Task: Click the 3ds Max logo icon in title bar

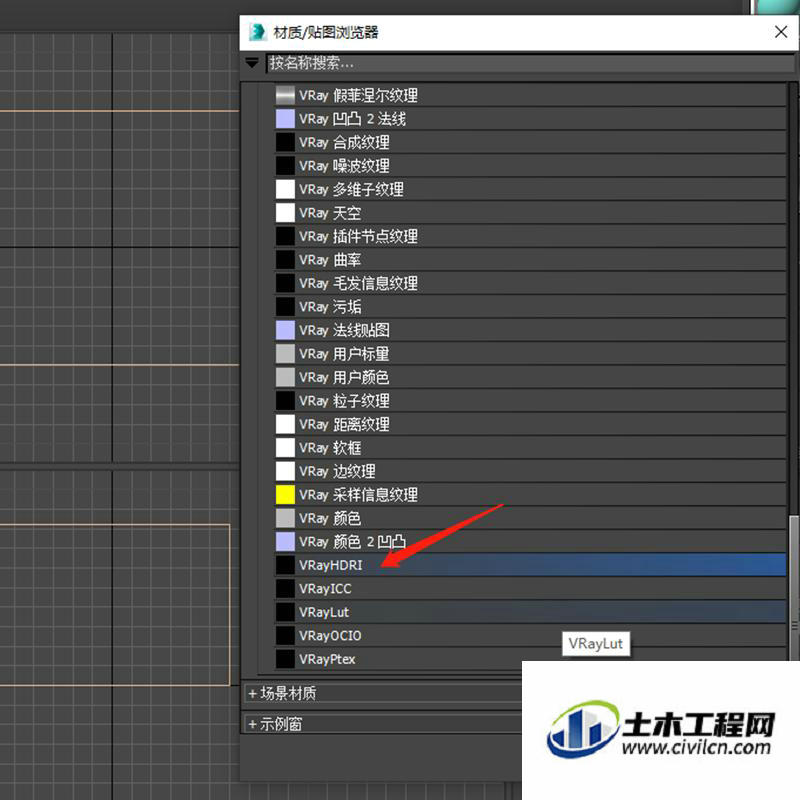Action: pos(258,32)
